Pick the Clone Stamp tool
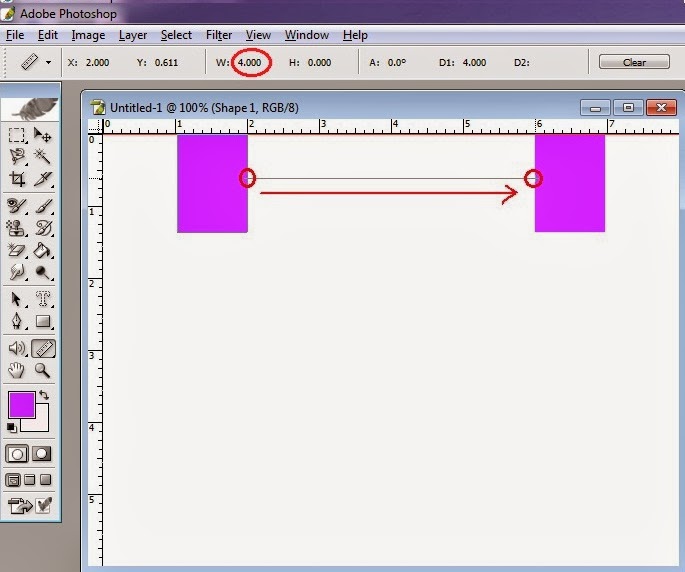Viewport: 685px width, 572px height. pos(17,228)
